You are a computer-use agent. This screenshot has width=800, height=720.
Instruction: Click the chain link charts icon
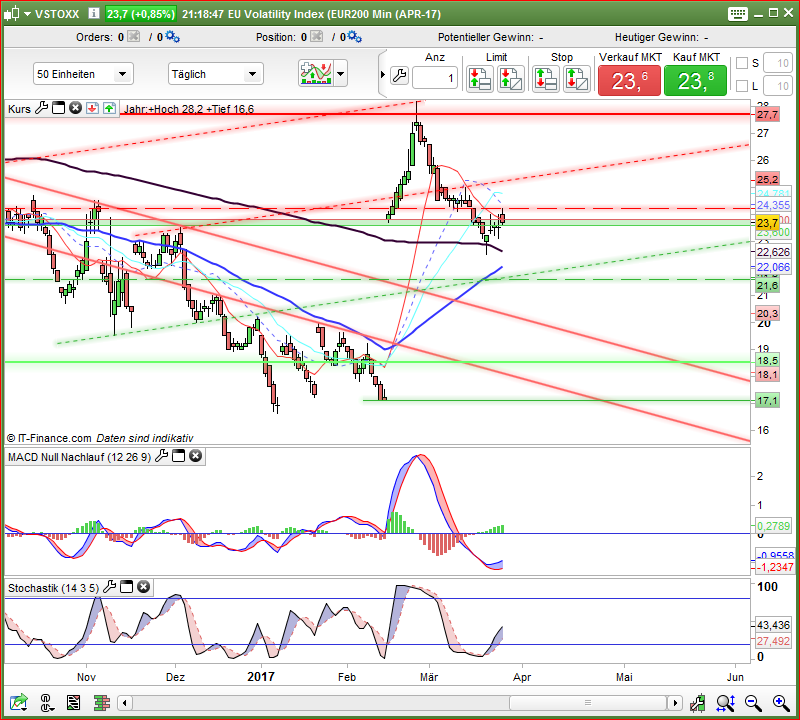pos(46,703)
